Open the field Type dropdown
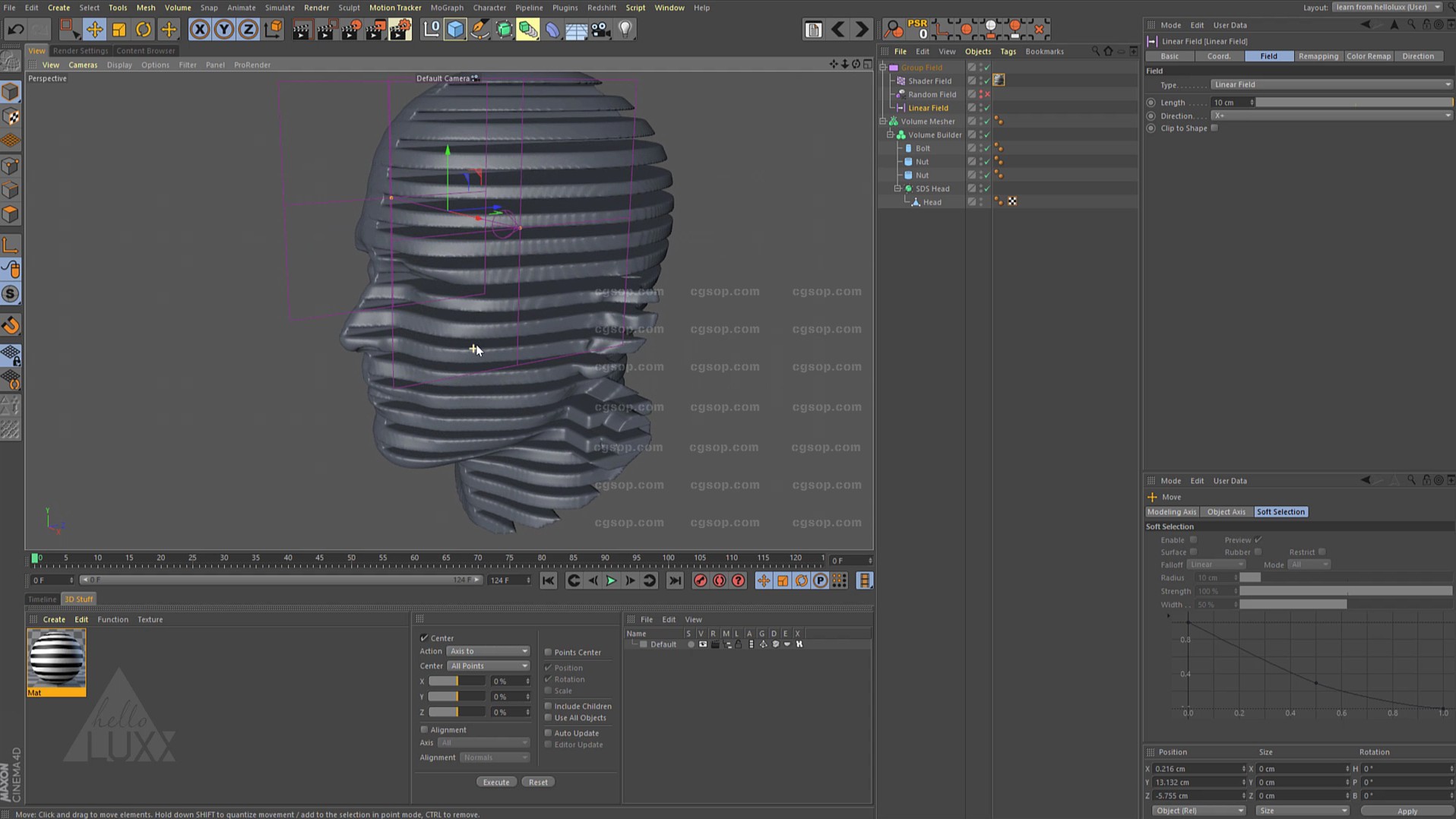1456x819 pixels. (1331, 84)
